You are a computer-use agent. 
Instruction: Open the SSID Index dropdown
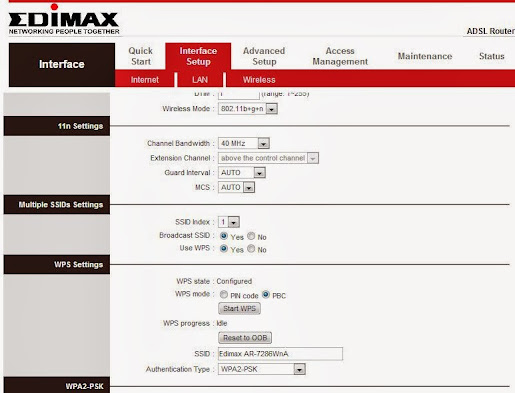(x=229, y=222)
